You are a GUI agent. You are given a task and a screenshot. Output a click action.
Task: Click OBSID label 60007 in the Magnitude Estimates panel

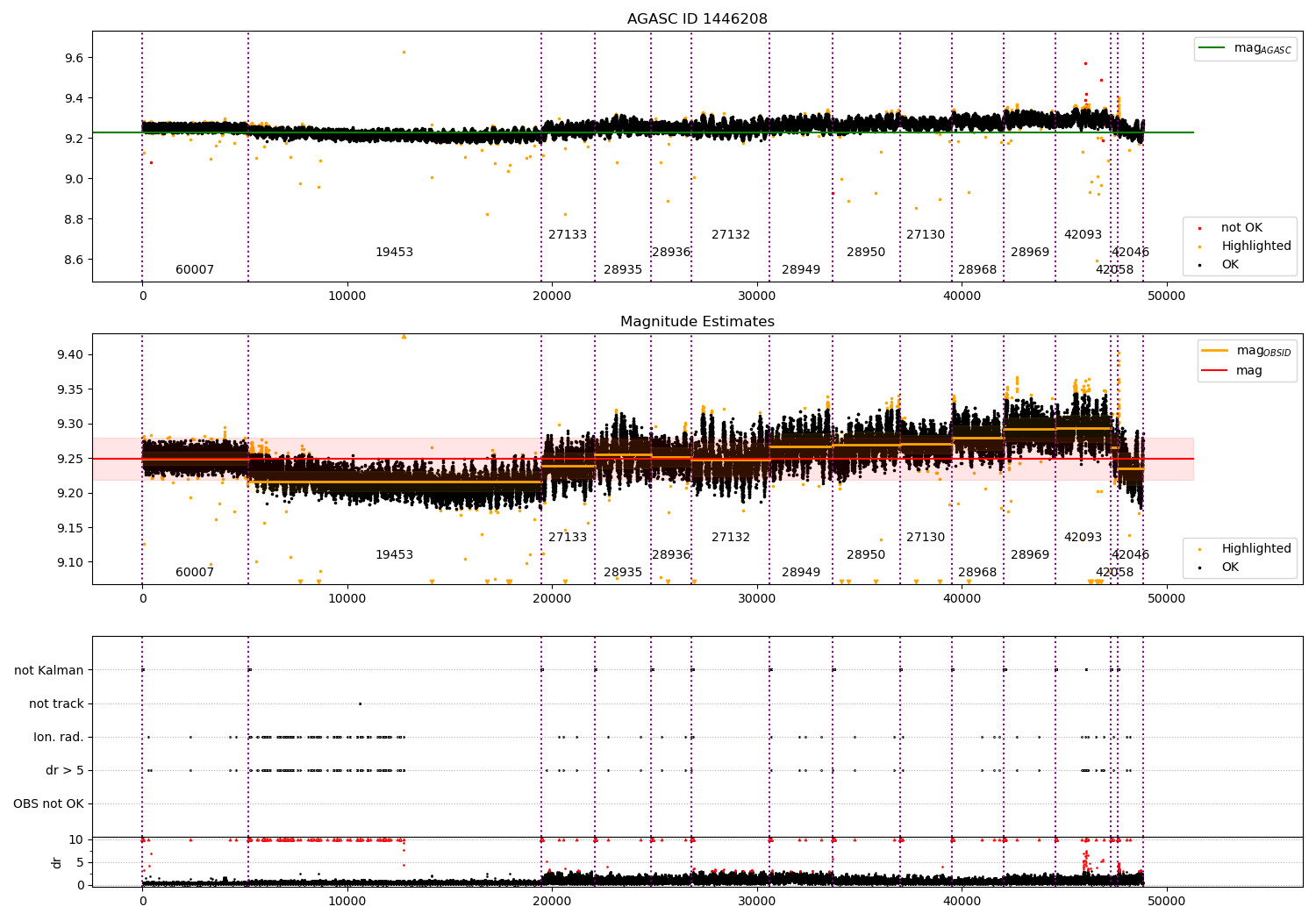tap(195, 573)
